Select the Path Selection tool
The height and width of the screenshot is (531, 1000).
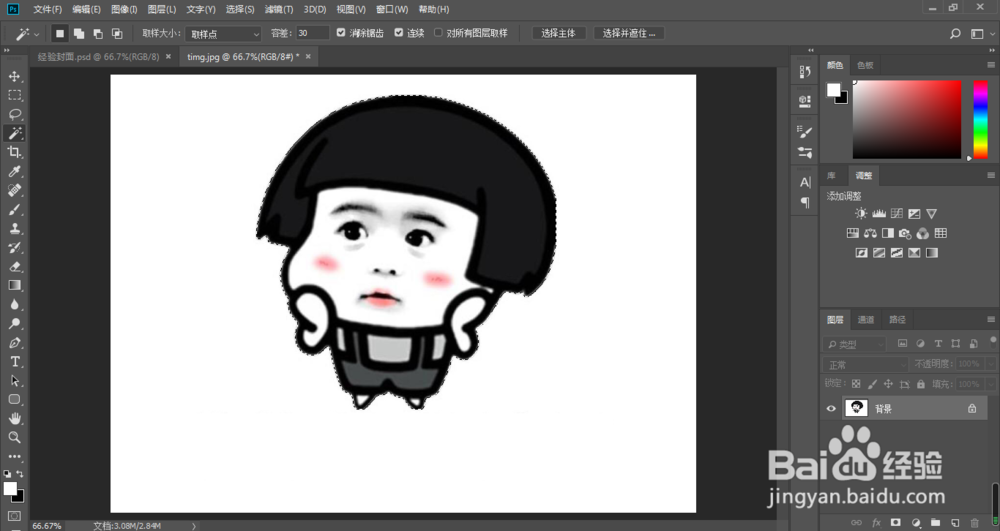point(14,381)
